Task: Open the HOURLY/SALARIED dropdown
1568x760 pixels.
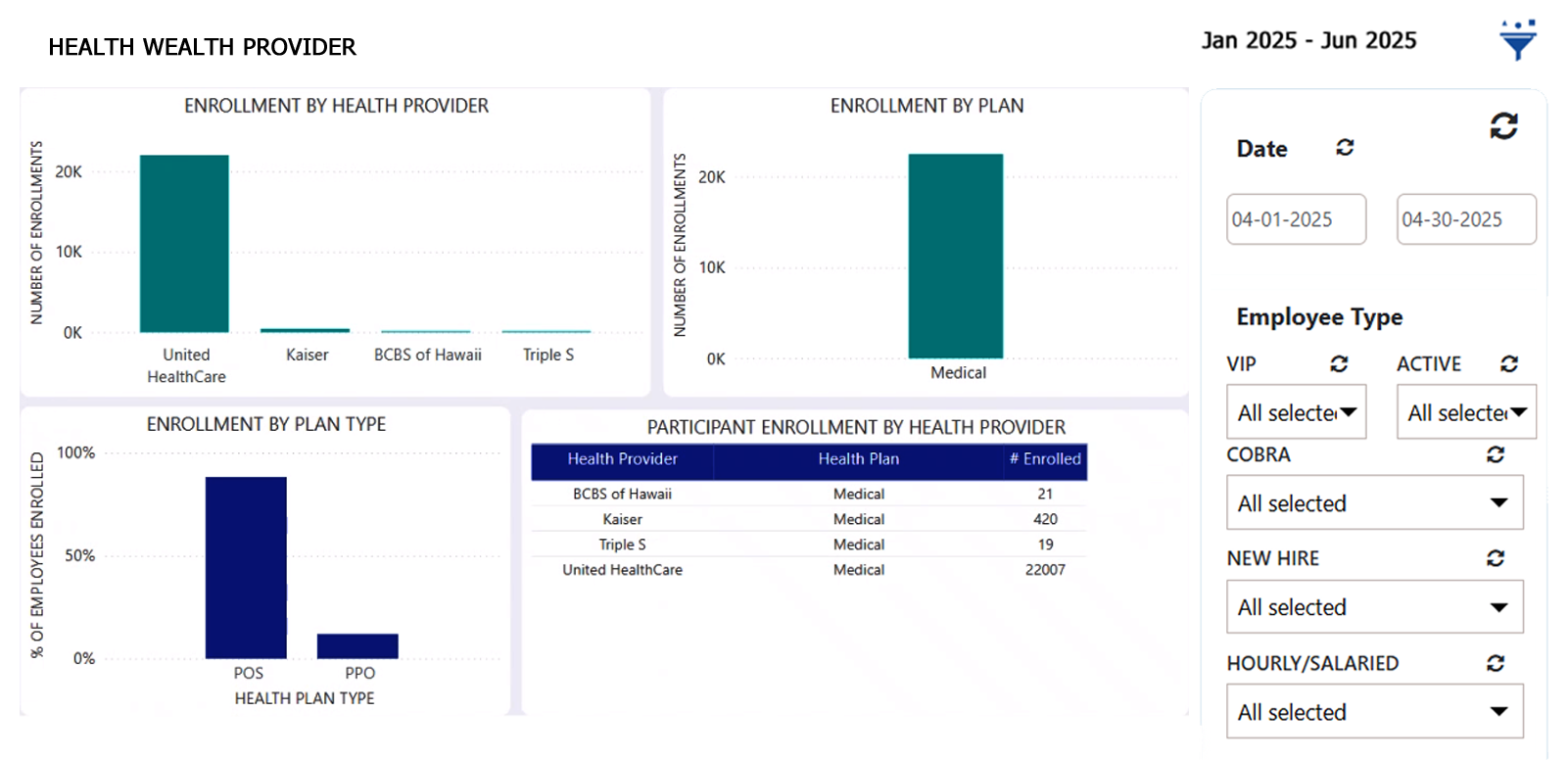Action: pos(1374,712)
